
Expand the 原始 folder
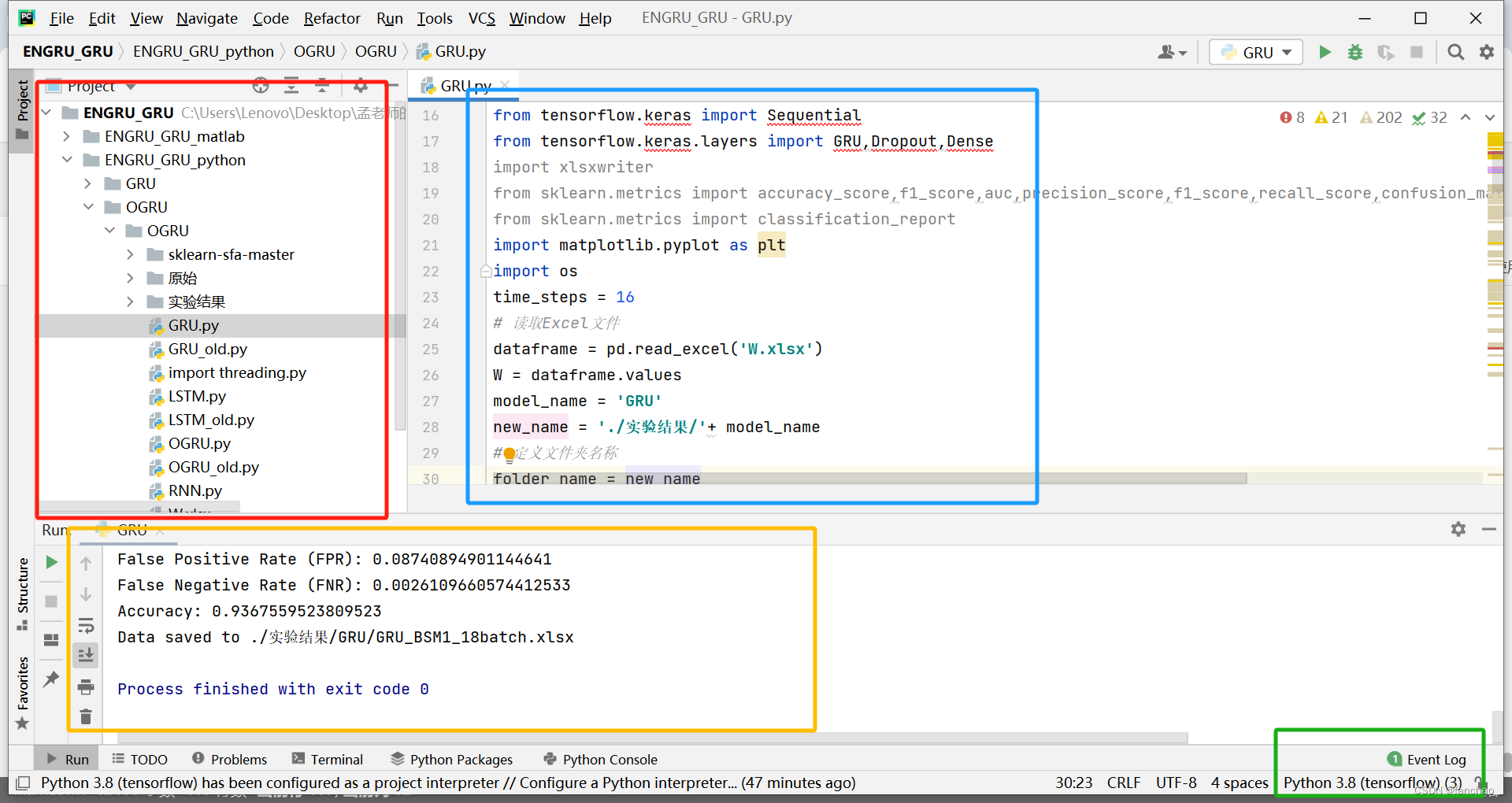click(130, 278)
